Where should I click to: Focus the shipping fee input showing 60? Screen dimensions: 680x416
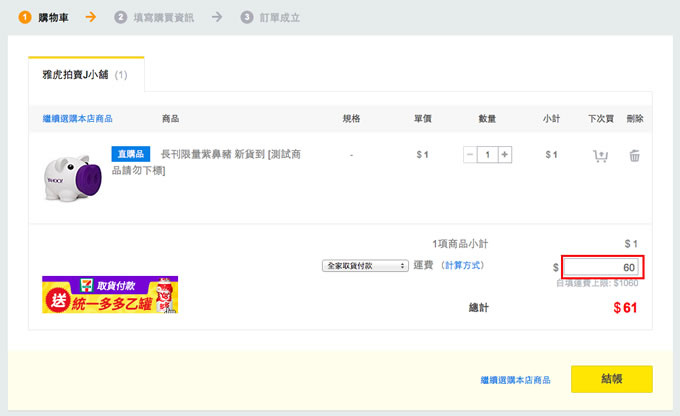[601, 267]
